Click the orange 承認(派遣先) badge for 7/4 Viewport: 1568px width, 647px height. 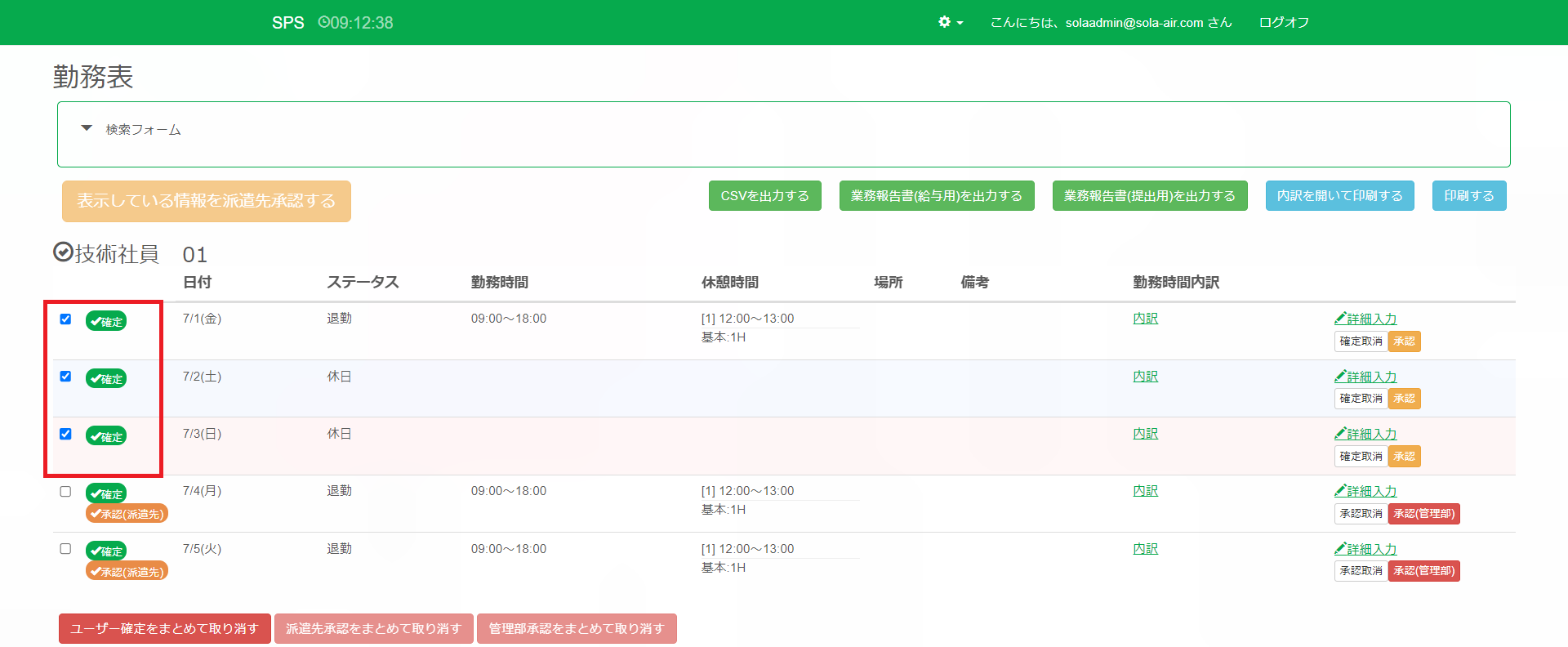pos(127,514)
